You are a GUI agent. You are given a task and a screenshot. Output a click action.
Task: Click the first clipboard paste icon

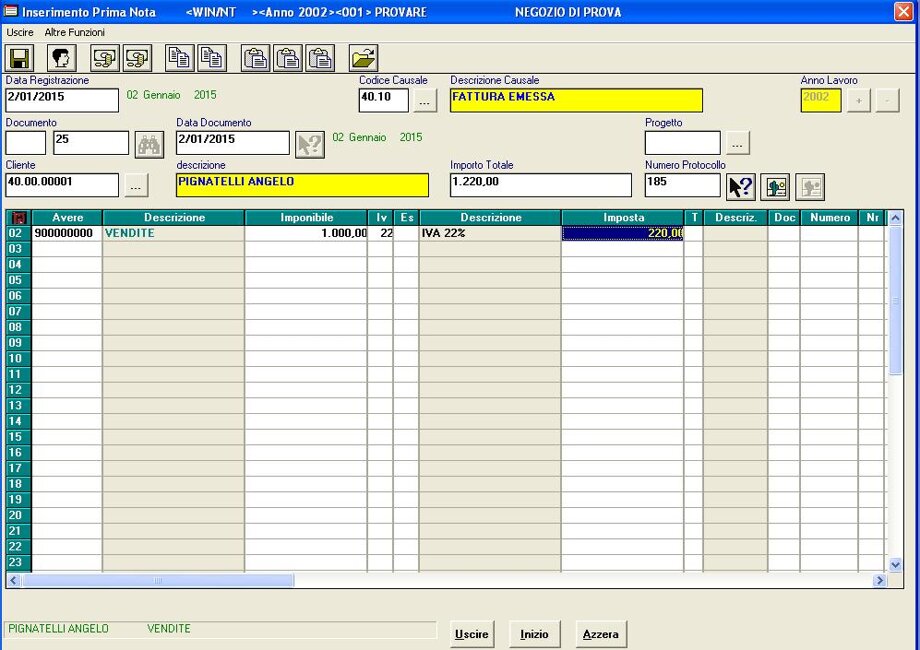(x=256, y=58)
